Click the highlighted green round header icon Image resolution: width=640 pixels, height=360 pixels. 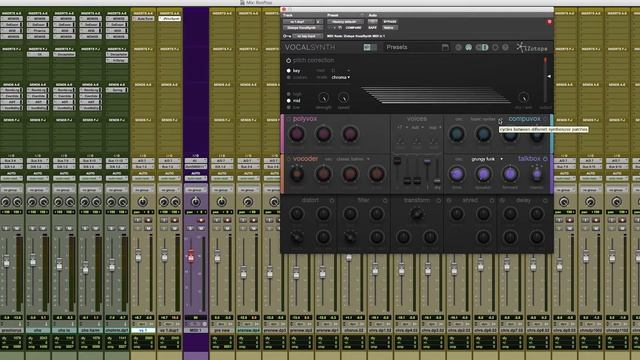pos(469,48)
